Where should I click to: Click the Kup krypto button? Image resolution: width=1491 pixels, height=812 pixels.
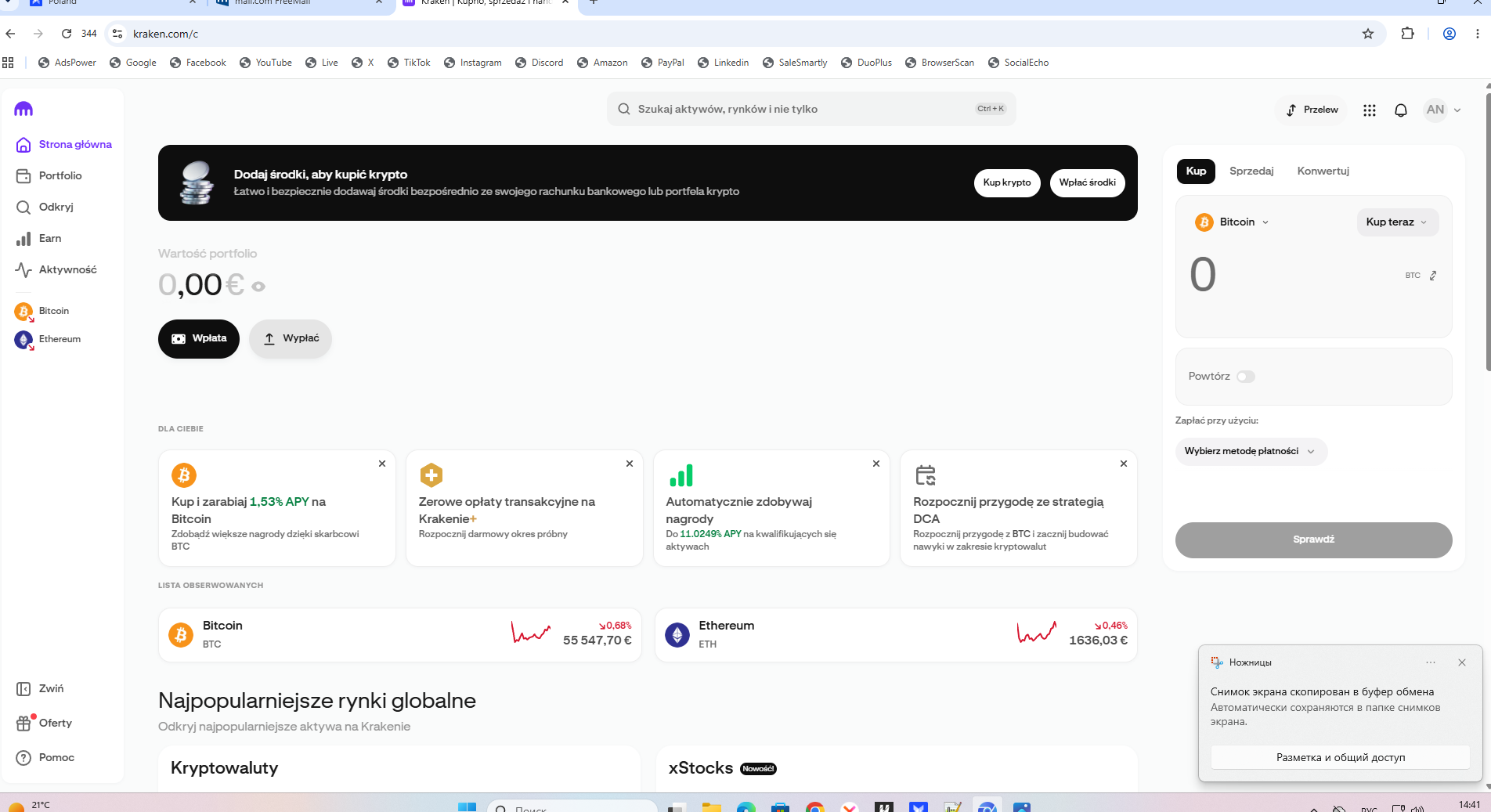pyautogui.click(x=1007, y=183)
